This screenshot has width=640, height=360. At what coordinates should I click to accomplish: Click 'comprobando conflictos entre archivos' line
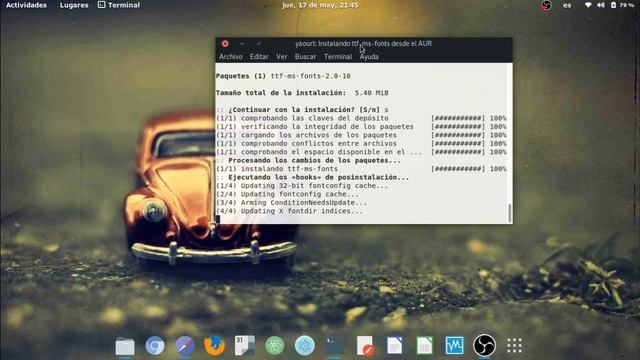tap(306, 143)
